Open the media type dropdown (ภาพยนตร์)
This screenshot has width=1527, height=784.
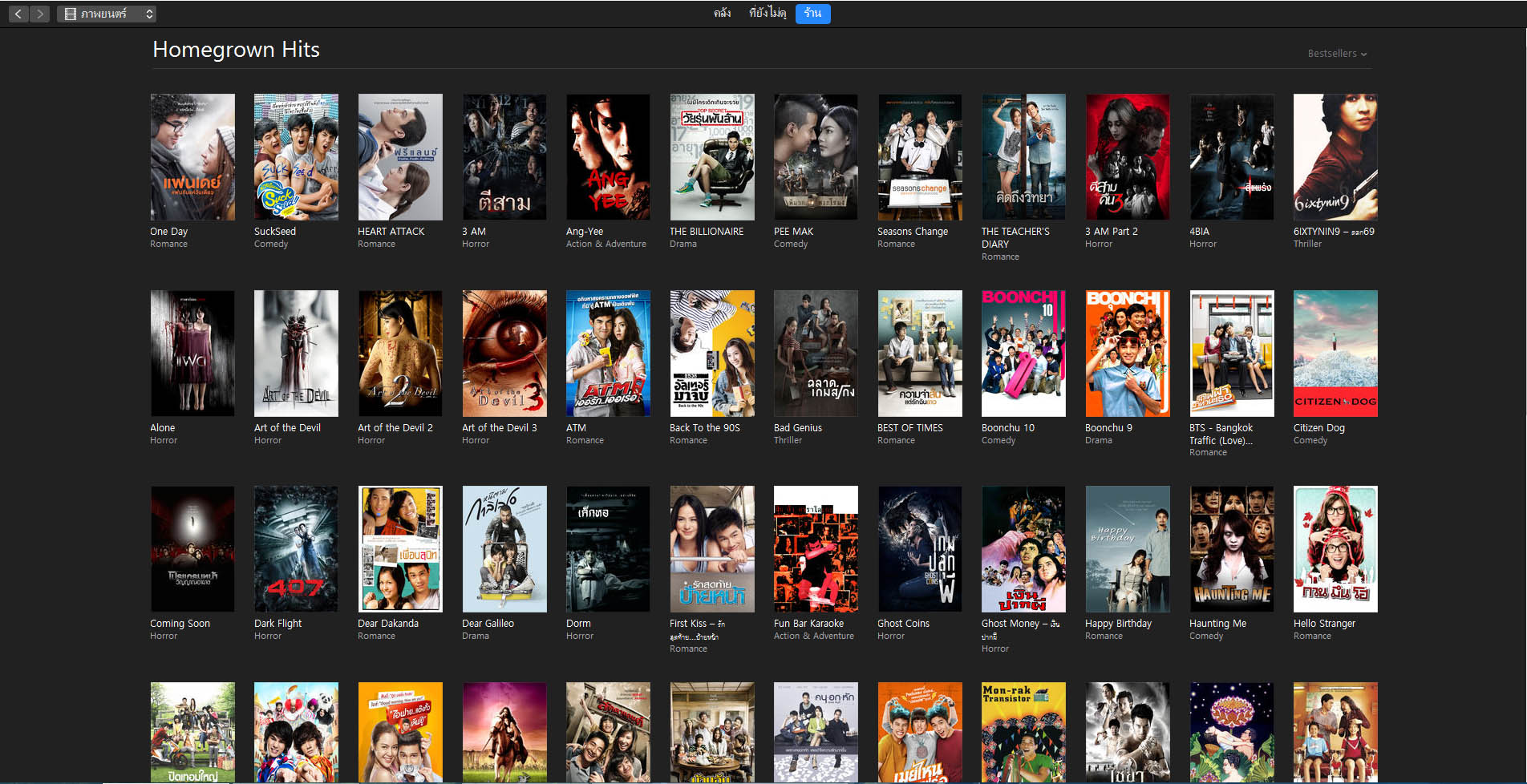pyautogui.click(x=107, y=14)
